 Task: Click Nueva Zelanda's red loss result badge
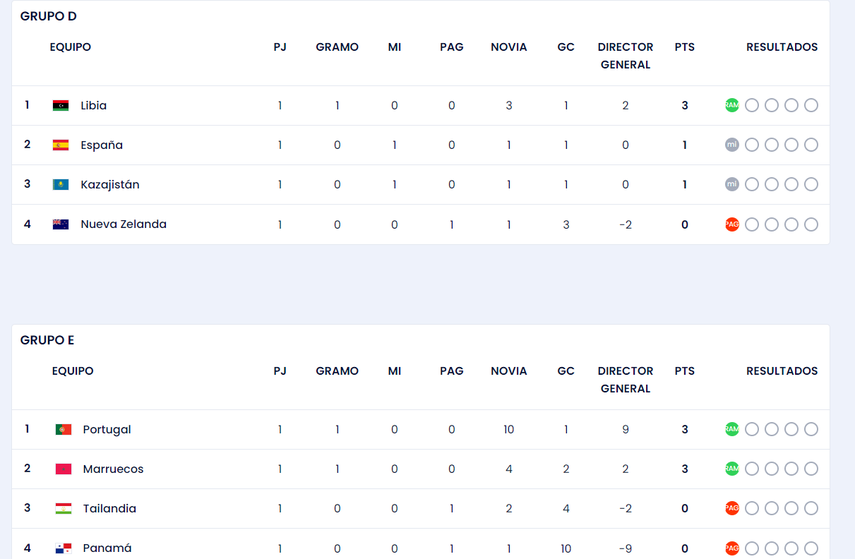point(732,224)
